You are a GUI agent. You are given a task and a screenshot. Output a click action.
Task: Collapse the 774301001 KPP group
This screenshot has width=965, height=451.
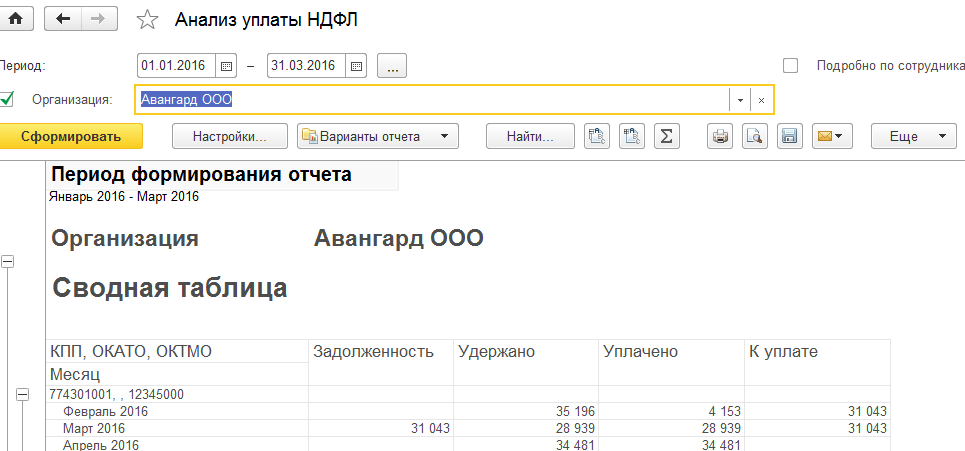22,395
